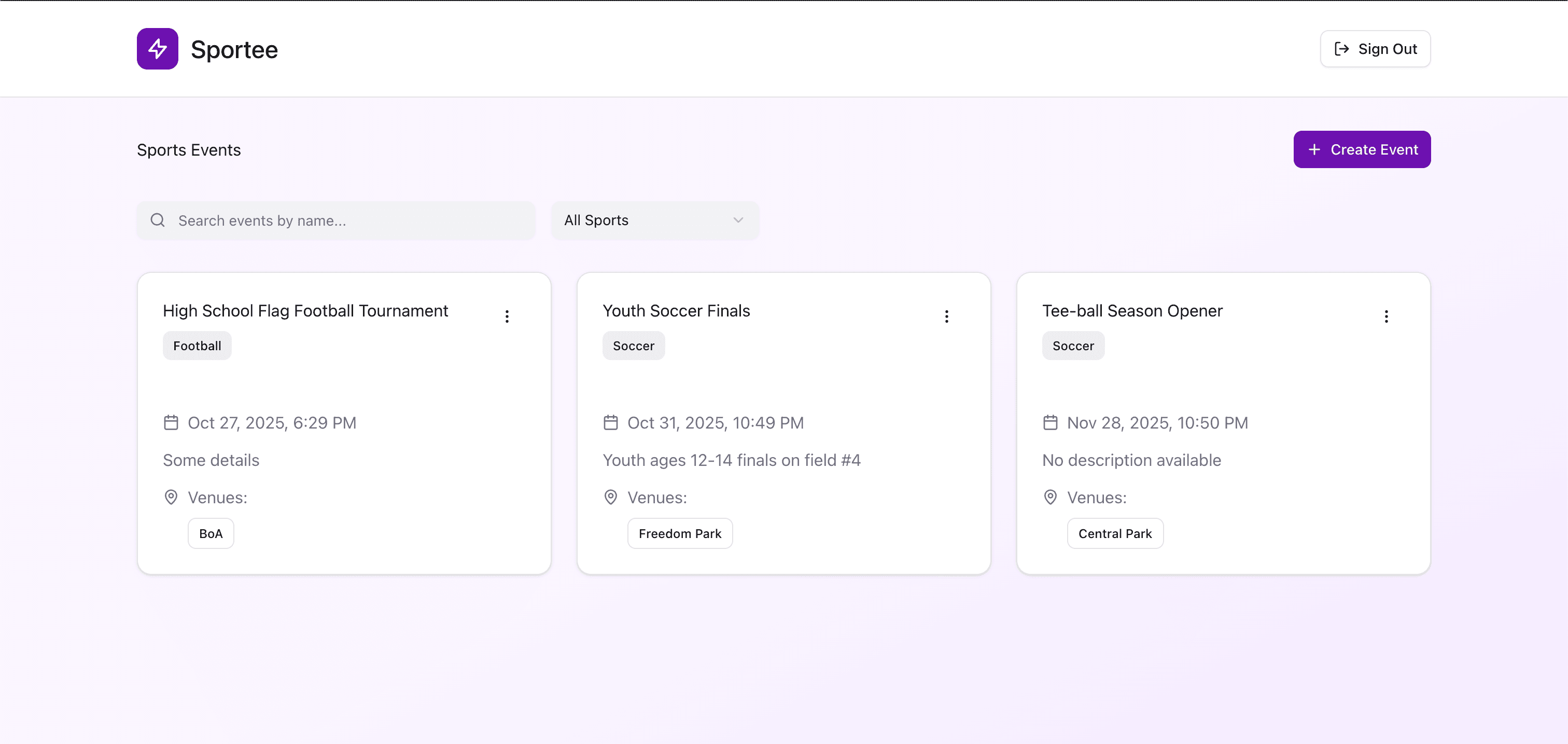Click the chevron on the All Sports selector
The width and height of the screenshot is (1568, 744).
[x=738, y=220]
